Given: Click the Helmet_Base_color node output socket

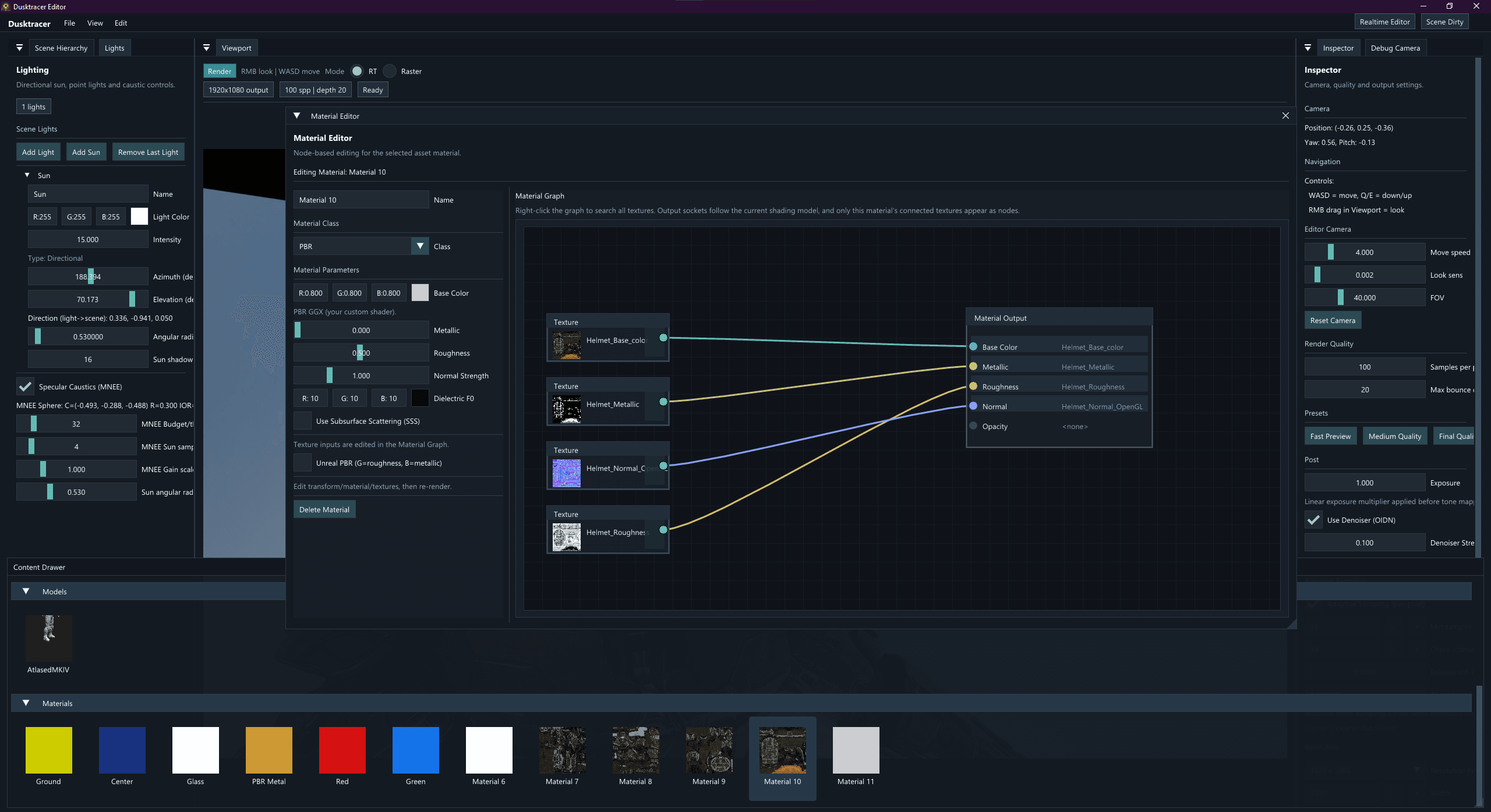Looking at the screenshot, I should coord(663,338).
